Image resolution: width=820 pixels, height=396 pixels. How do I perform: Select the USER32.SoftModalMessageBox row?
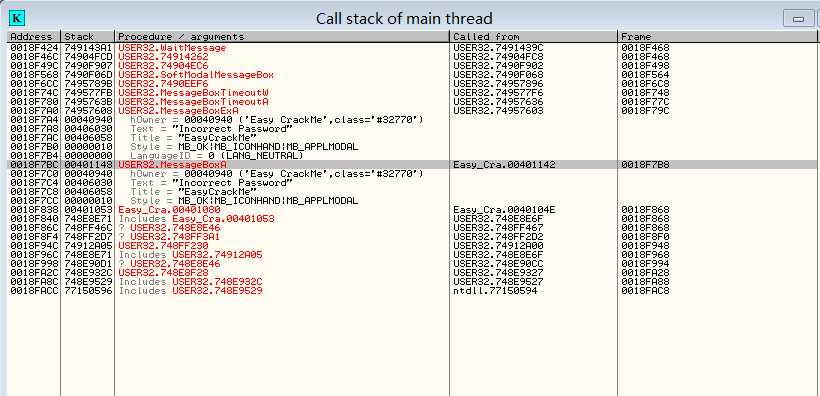pyautogui.click(x=196, y=75)
